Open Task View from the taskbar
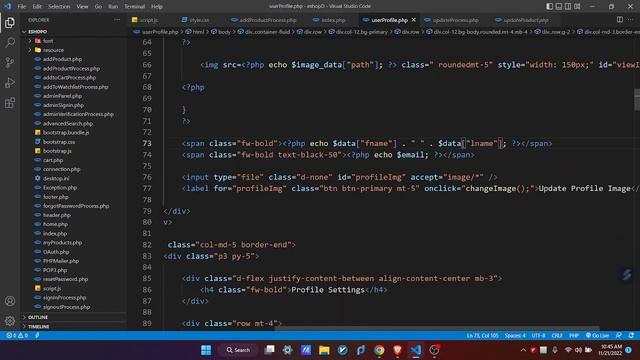 tap(269, 350)
